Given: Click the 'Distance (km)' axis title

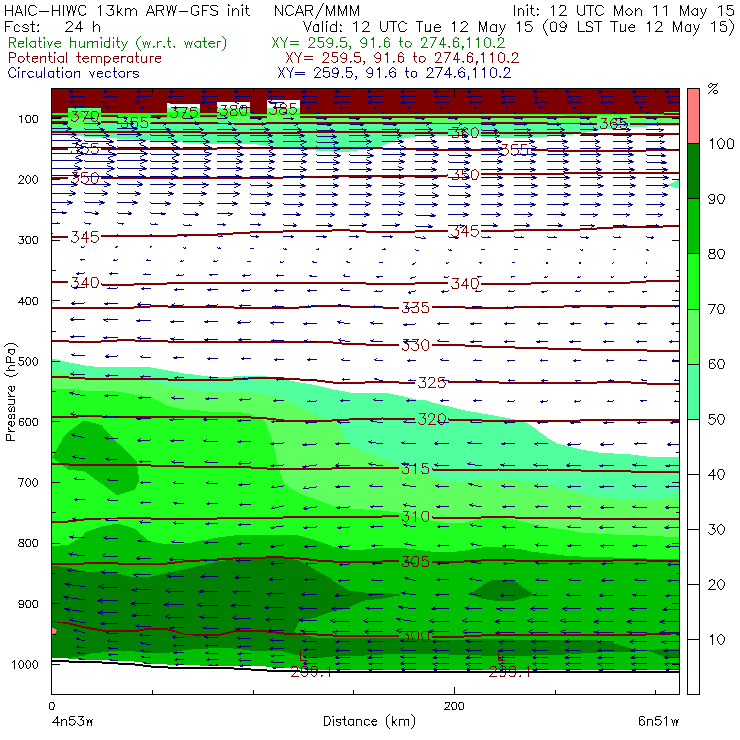Looking at the screenshot, I should 369,721.
